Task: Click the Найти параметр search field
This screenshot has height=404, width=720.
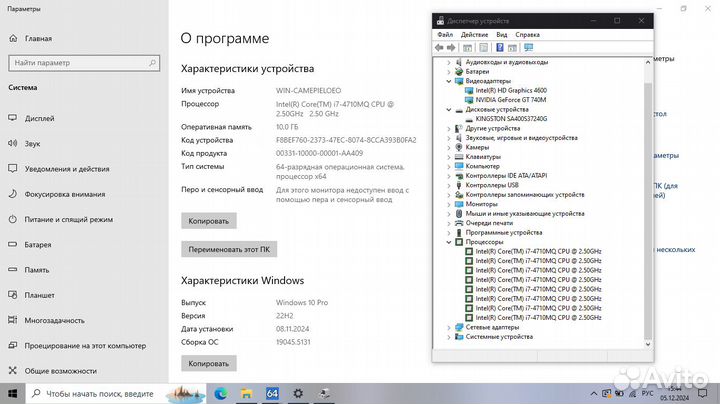Action: [84, 63]
